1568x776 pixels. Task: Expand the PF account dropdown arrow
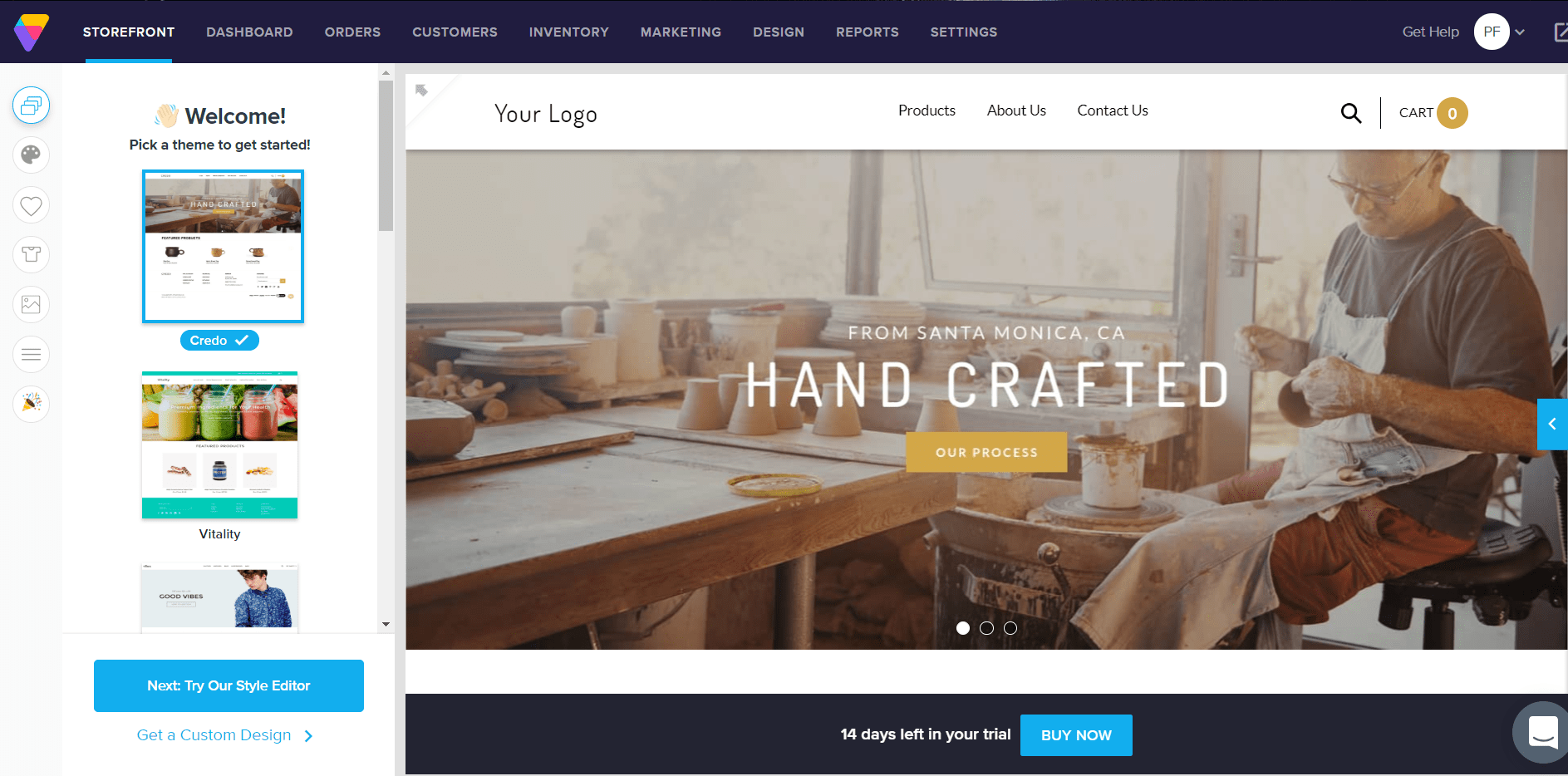coord(1520,32)
